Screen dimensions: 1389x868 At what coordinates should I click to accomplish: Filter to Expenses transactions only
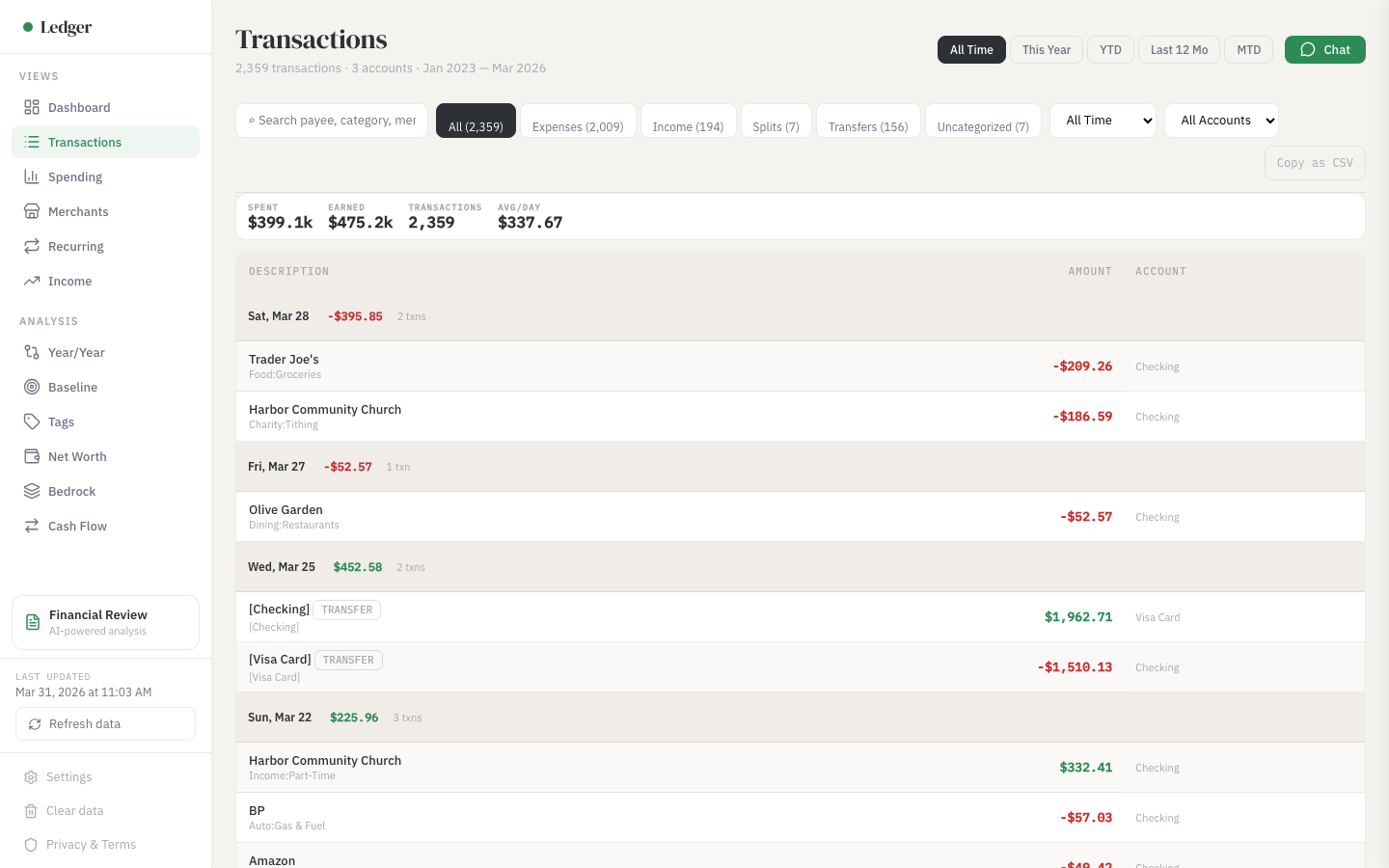click(x=578, y=126)
